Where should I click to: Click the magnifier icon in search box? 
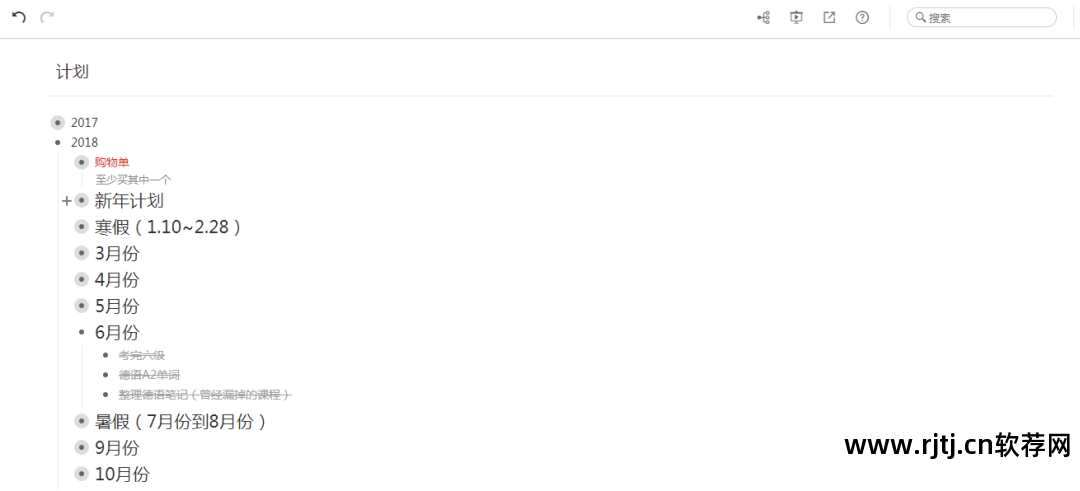click(920, 18)
